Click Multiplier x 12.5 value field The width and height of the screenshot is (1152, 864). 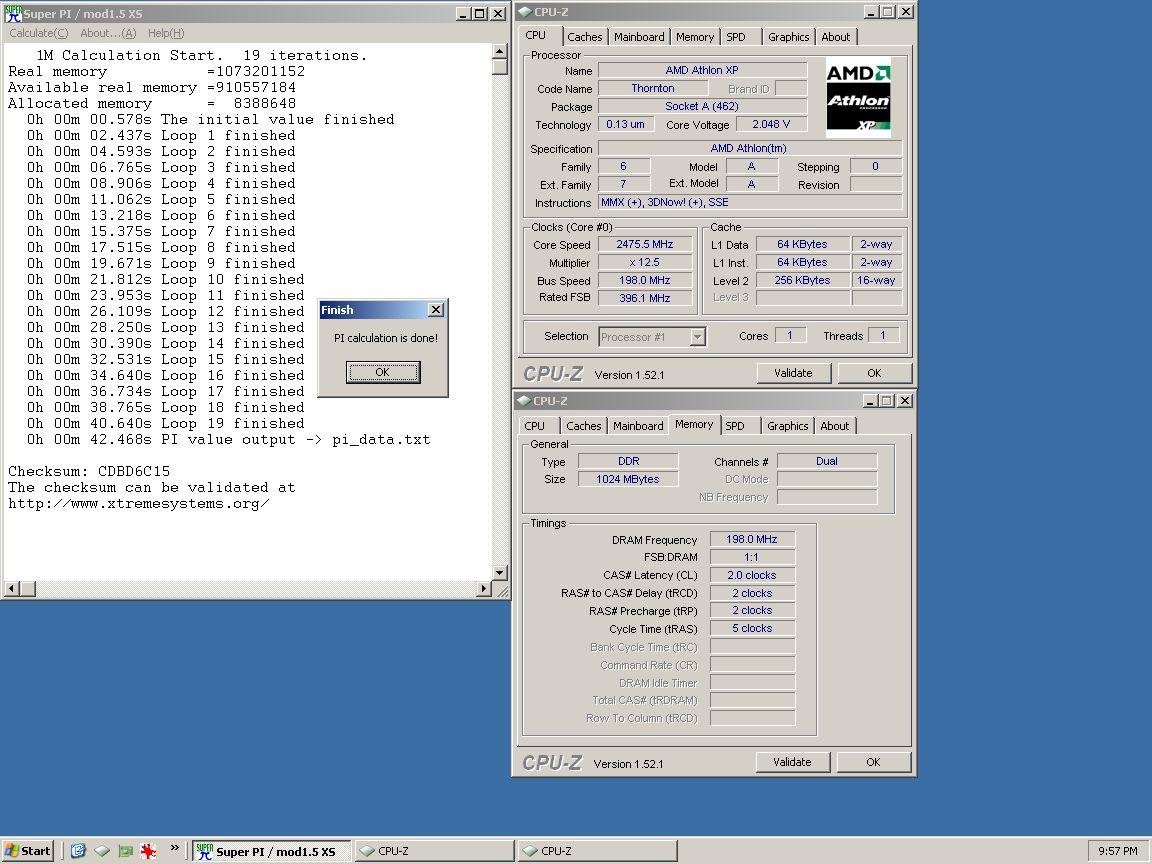coord(645,262)
